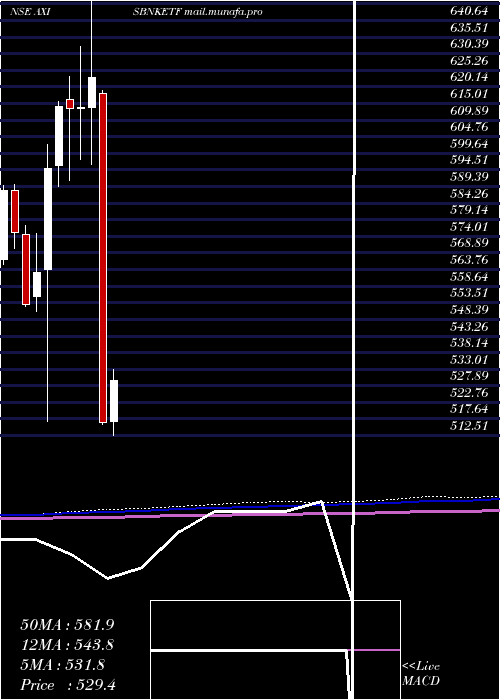Click the 574.01 price axis label
Viewport: 500px width, 700px height.
(x=468, y=228)
